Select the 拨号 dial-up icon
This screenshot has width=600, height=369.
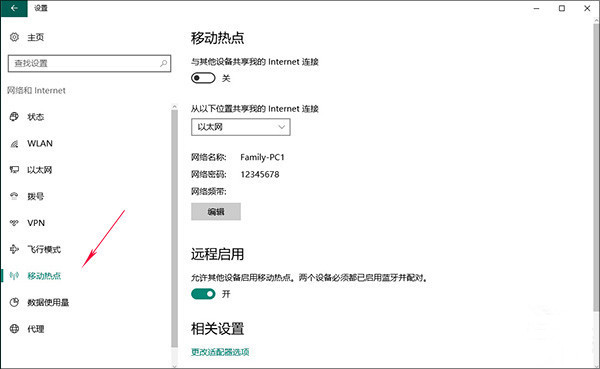14,196
